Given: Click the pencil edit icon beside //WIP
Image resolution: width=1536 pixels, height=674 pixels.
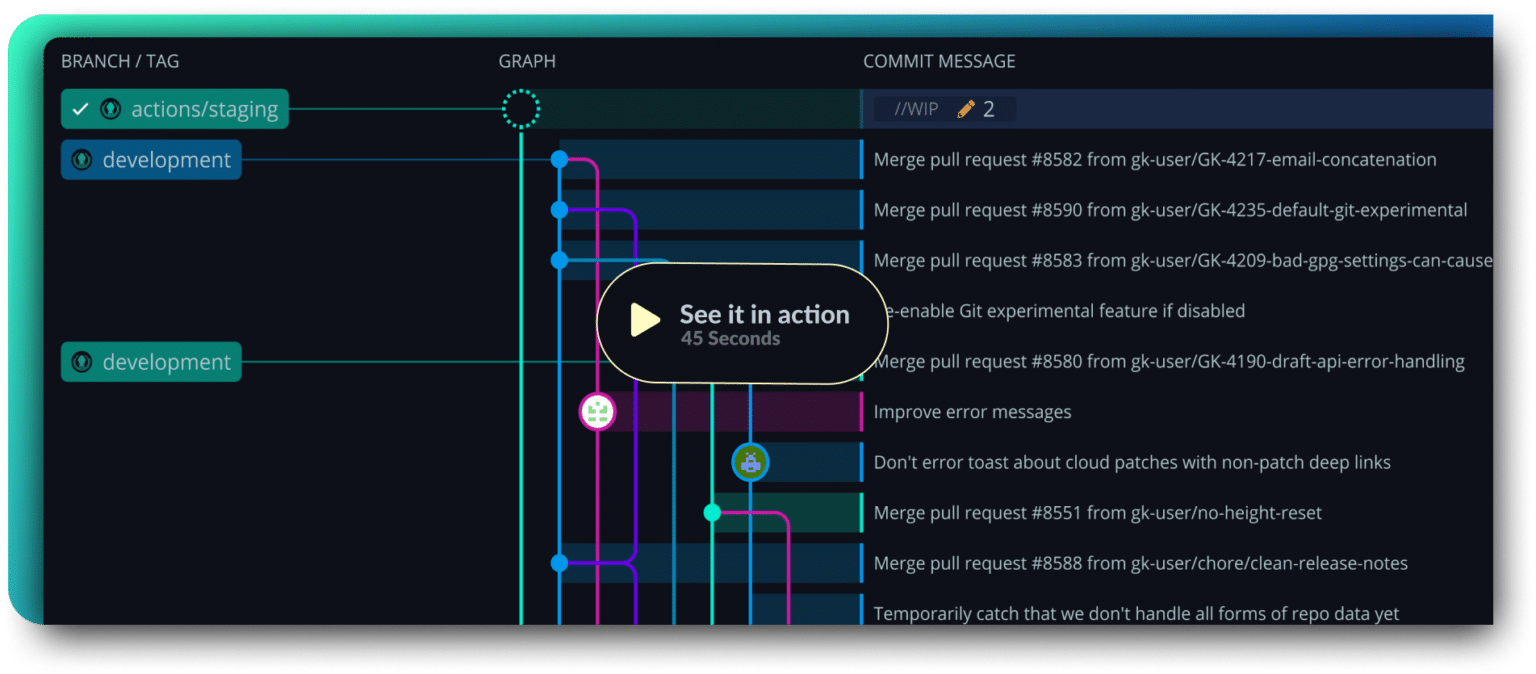Looking at the screenshot, I should point(965,109).
